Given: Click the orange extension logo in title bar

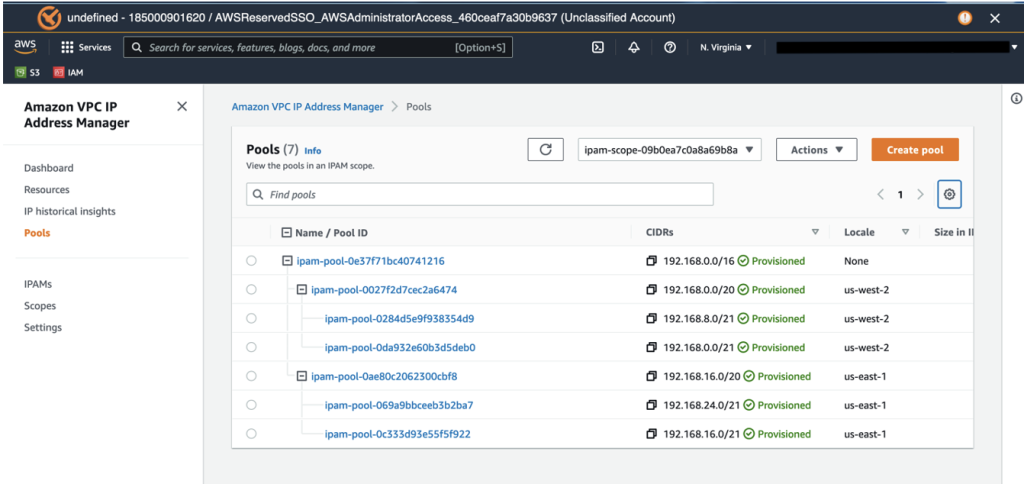Looking at the screenshot, I should [x=50, y=18].
